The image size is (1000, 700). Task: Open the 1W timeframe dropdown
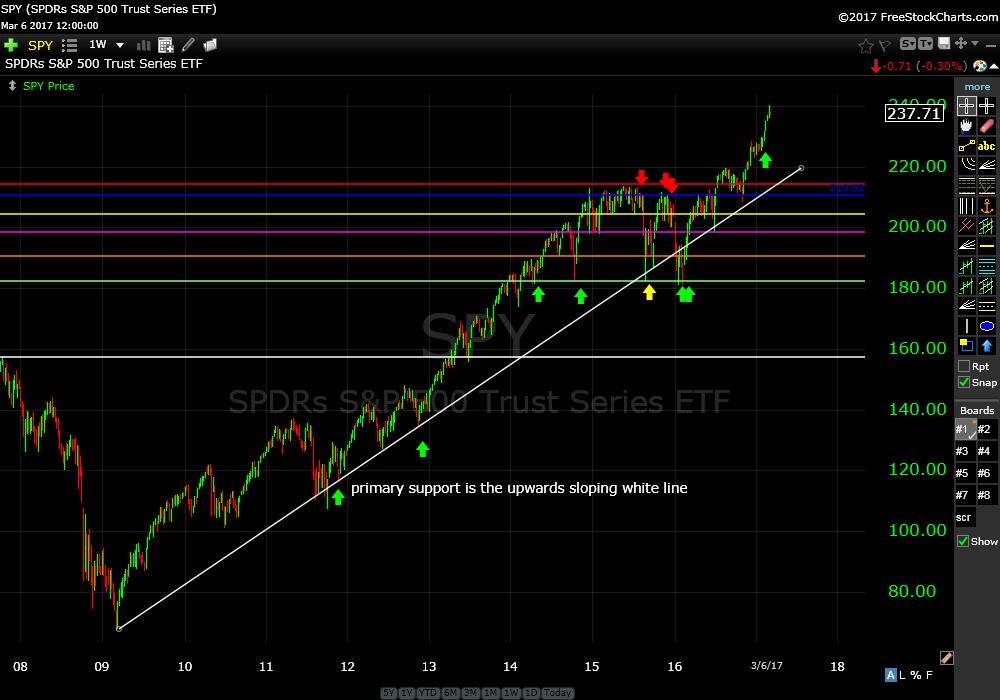point(120,45)
